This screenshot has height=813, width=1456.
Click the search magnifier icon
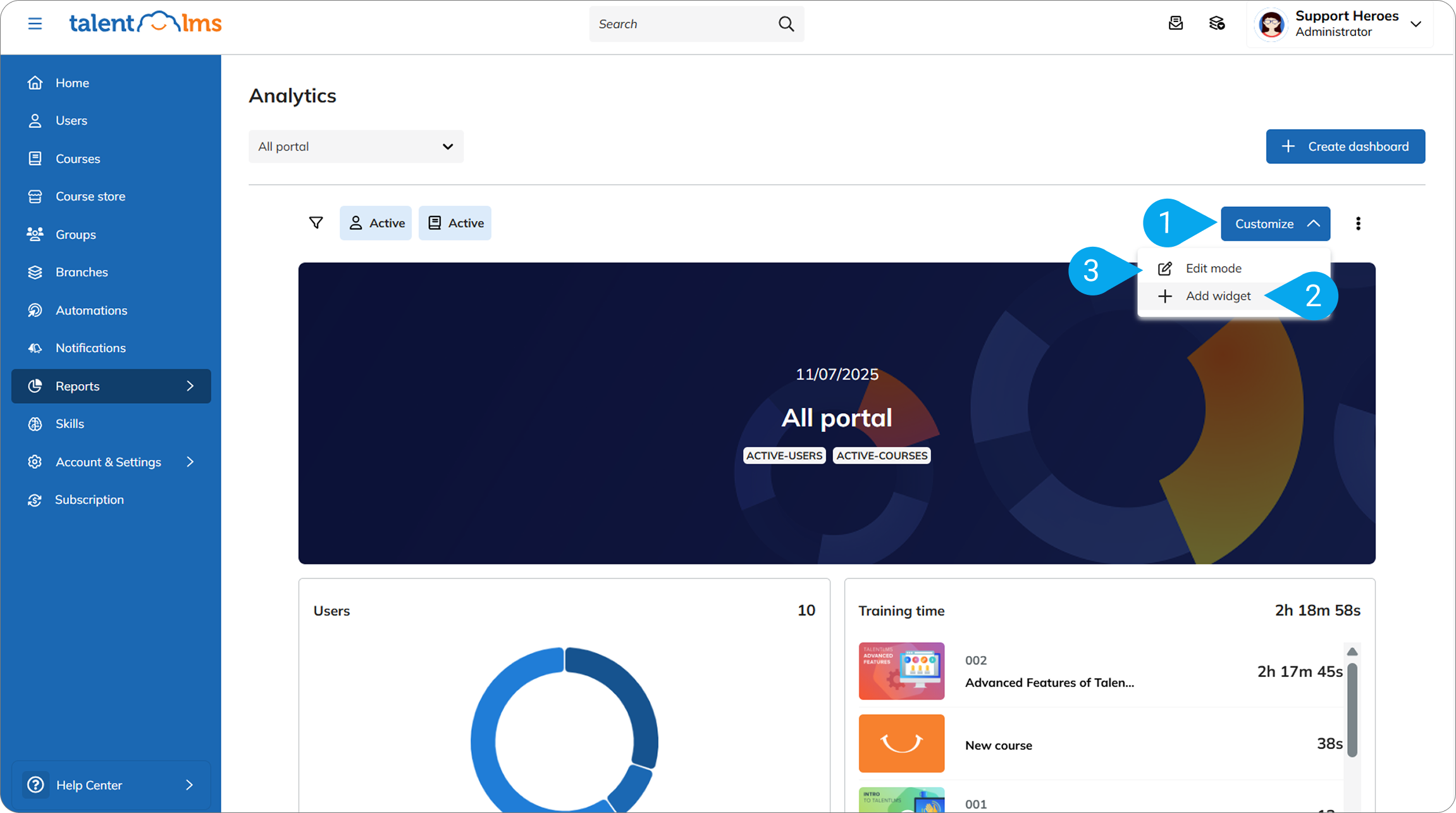(786, 24)
